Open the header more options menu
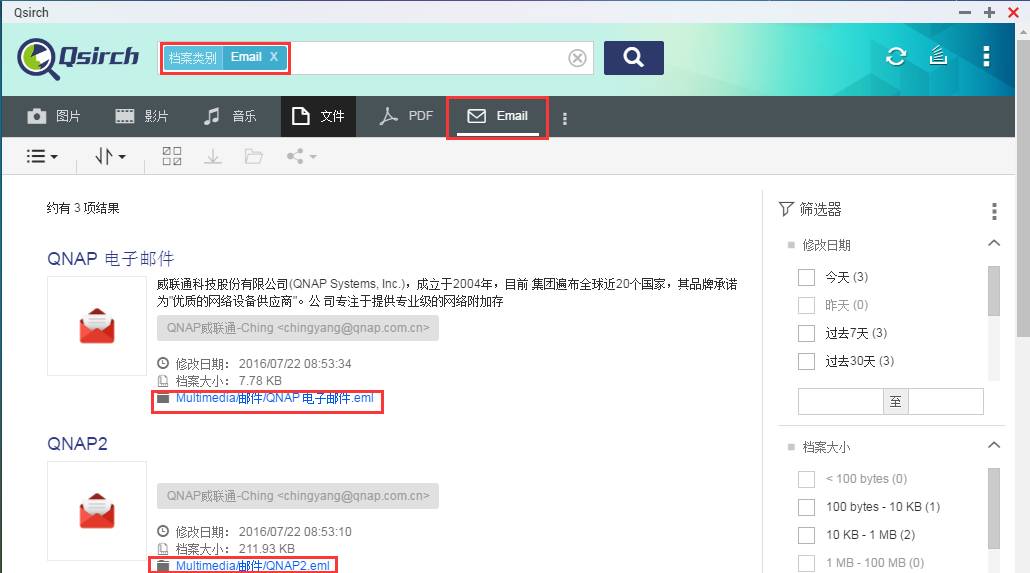Image resolution: width=1030 pixels, height=573 pixels. 986,57
